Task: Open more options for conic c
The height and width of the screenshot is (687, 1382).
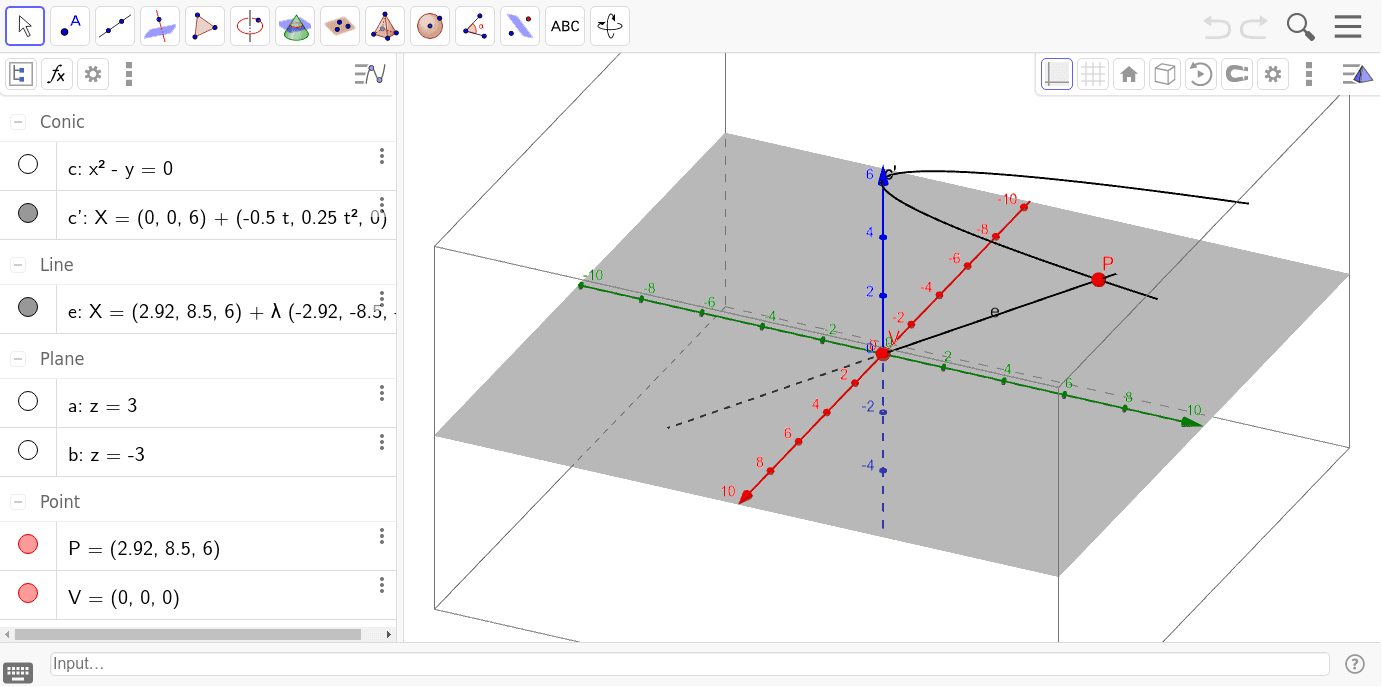Action: coord(381,156)
